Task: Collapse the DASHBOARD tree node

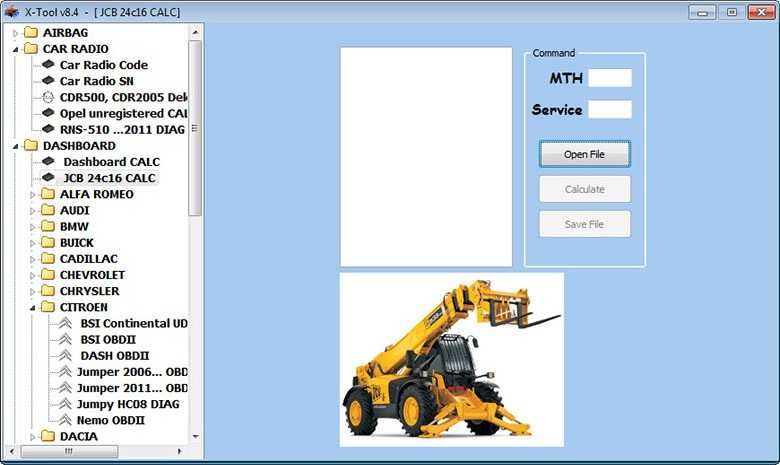Action: click(x=15, y=146)
